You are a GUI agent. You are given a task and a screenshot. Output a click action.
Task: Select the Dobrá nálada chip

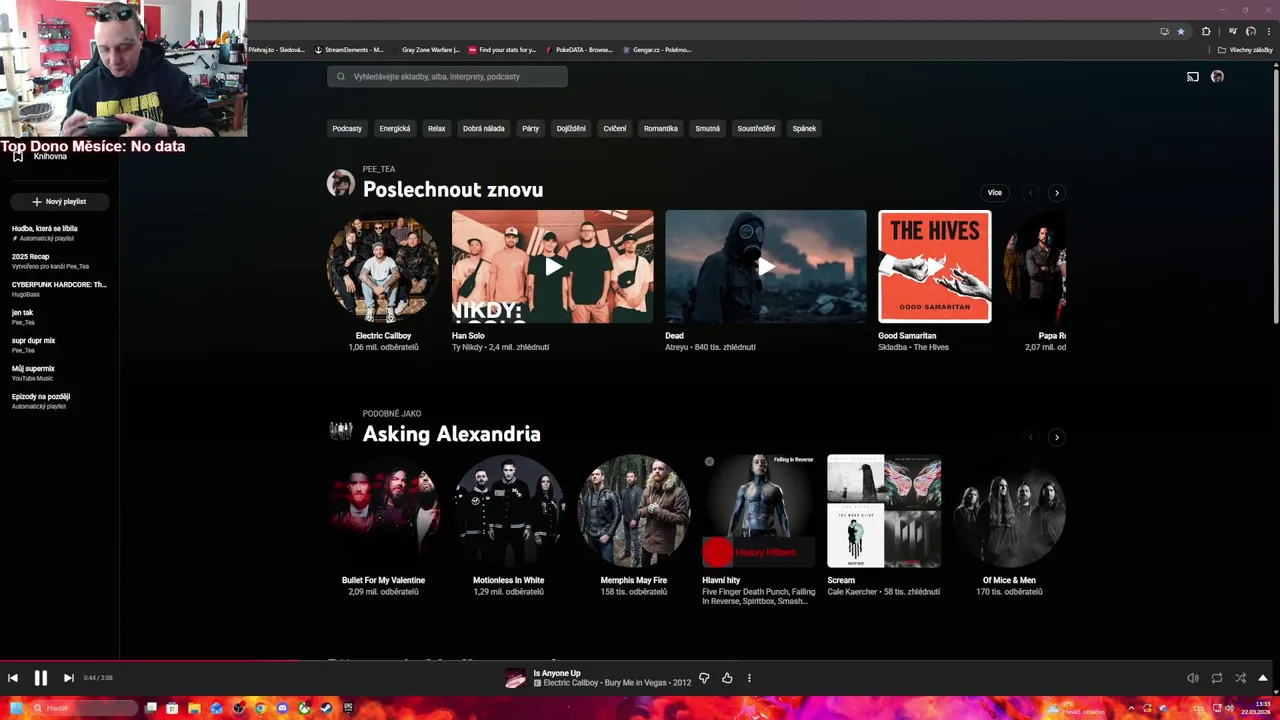pos(484,129)
